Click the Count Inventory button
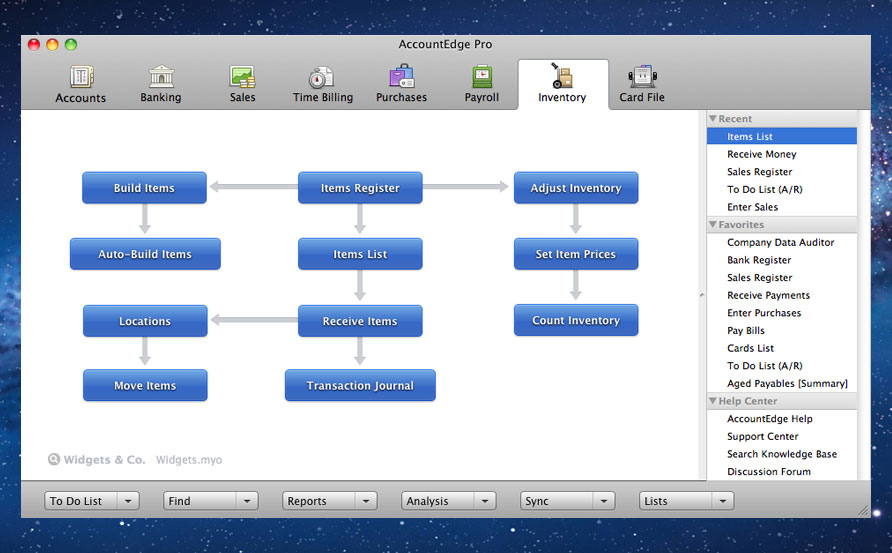 click(576, 320)
